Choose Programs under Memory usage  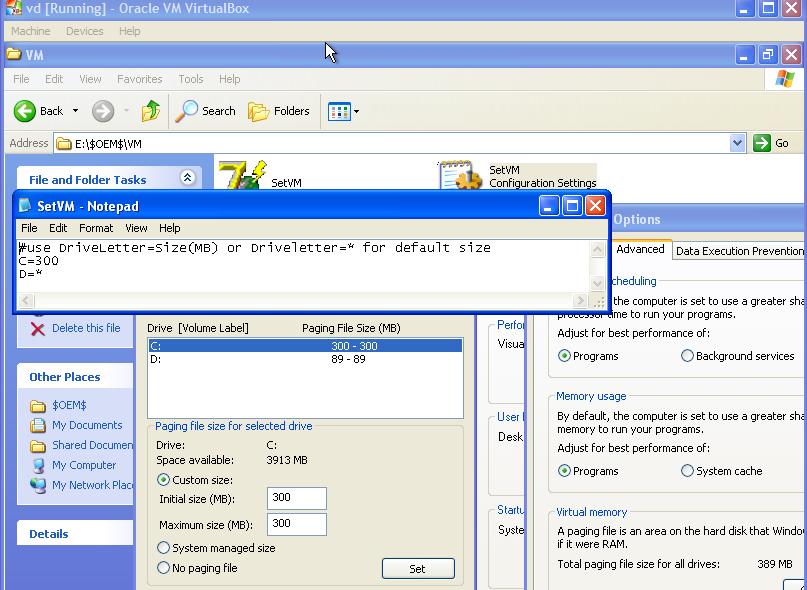click(564, 471)
